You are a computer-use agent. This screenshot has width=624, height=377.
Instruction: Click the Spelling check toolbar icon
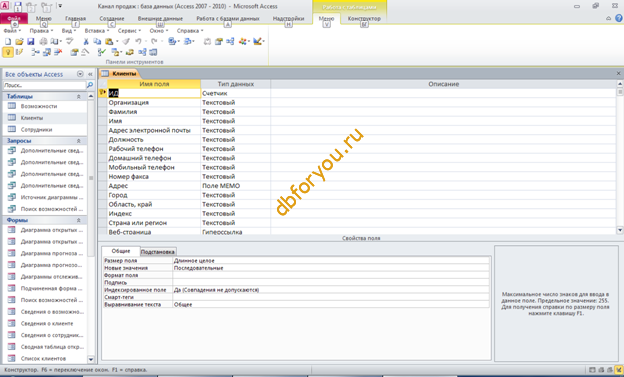[70, 41]
